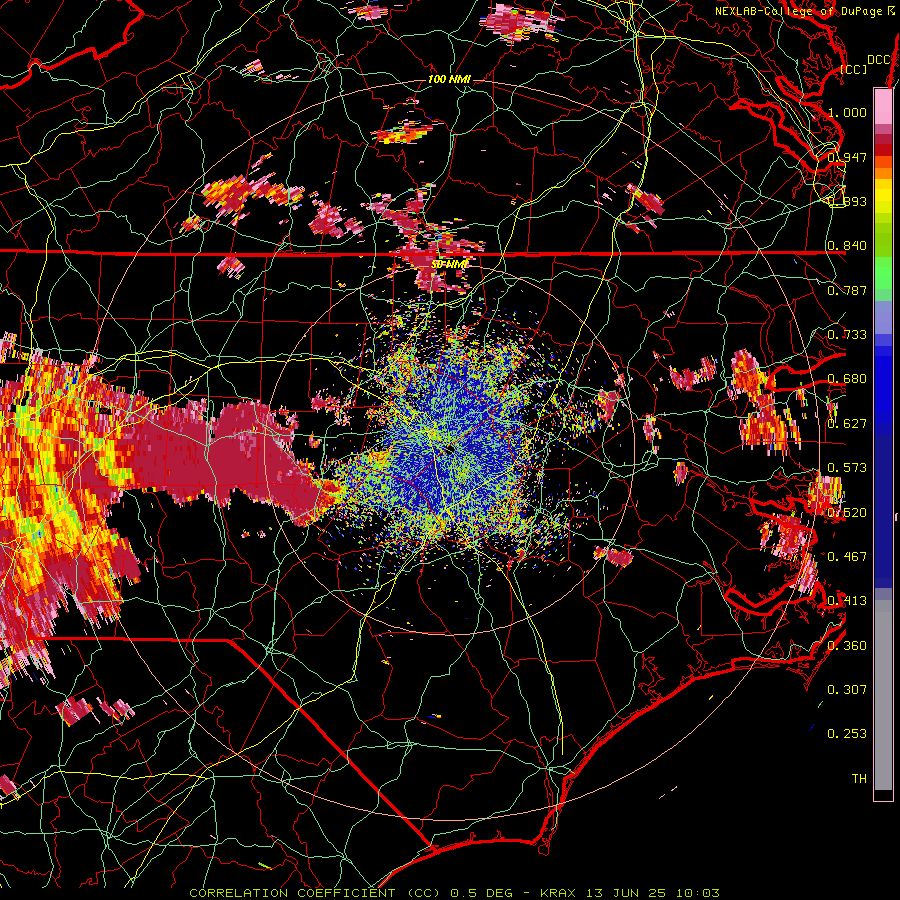Click the 0.520 color scale value
The height and width of the screenshot is (900, 900).
[x=847, y=513]
